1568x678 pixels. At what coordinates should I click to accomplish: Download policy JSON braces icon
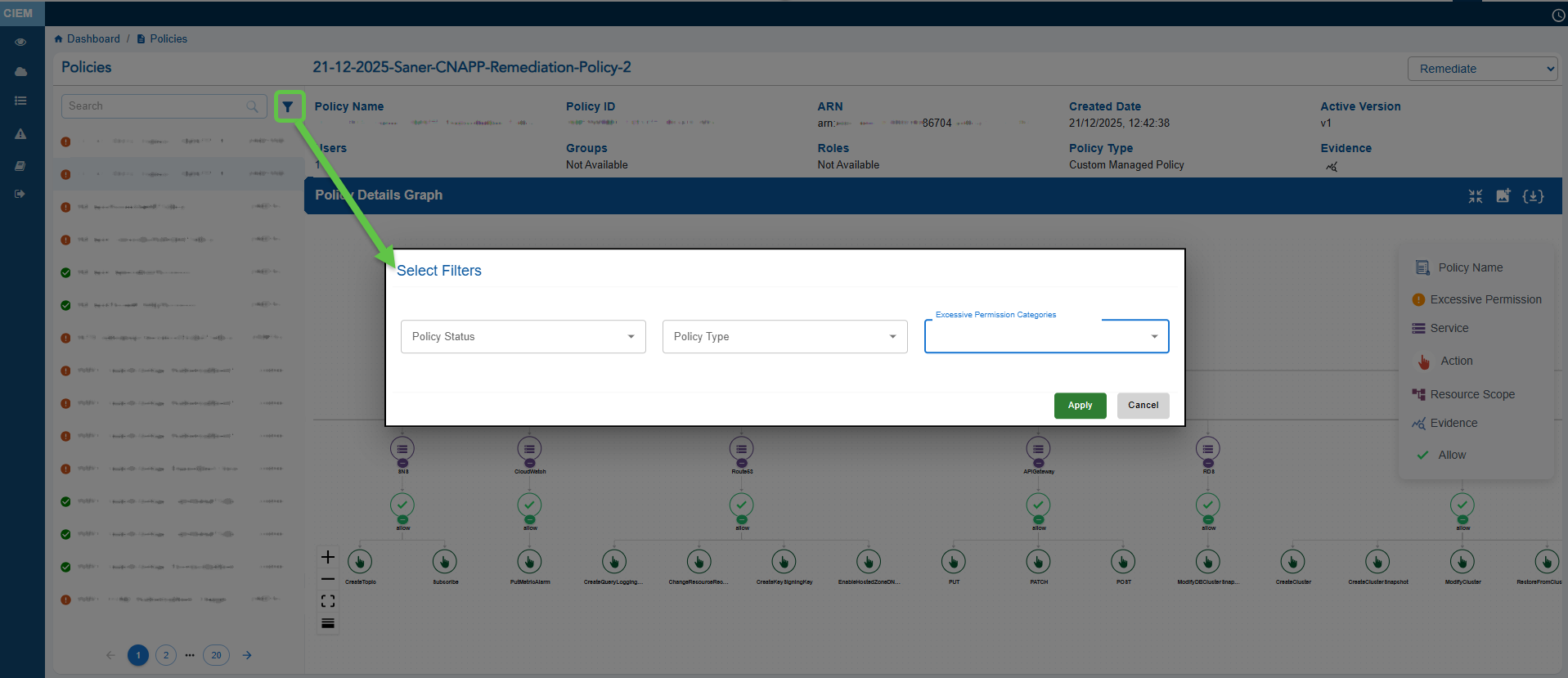(x=1533, y=196)
